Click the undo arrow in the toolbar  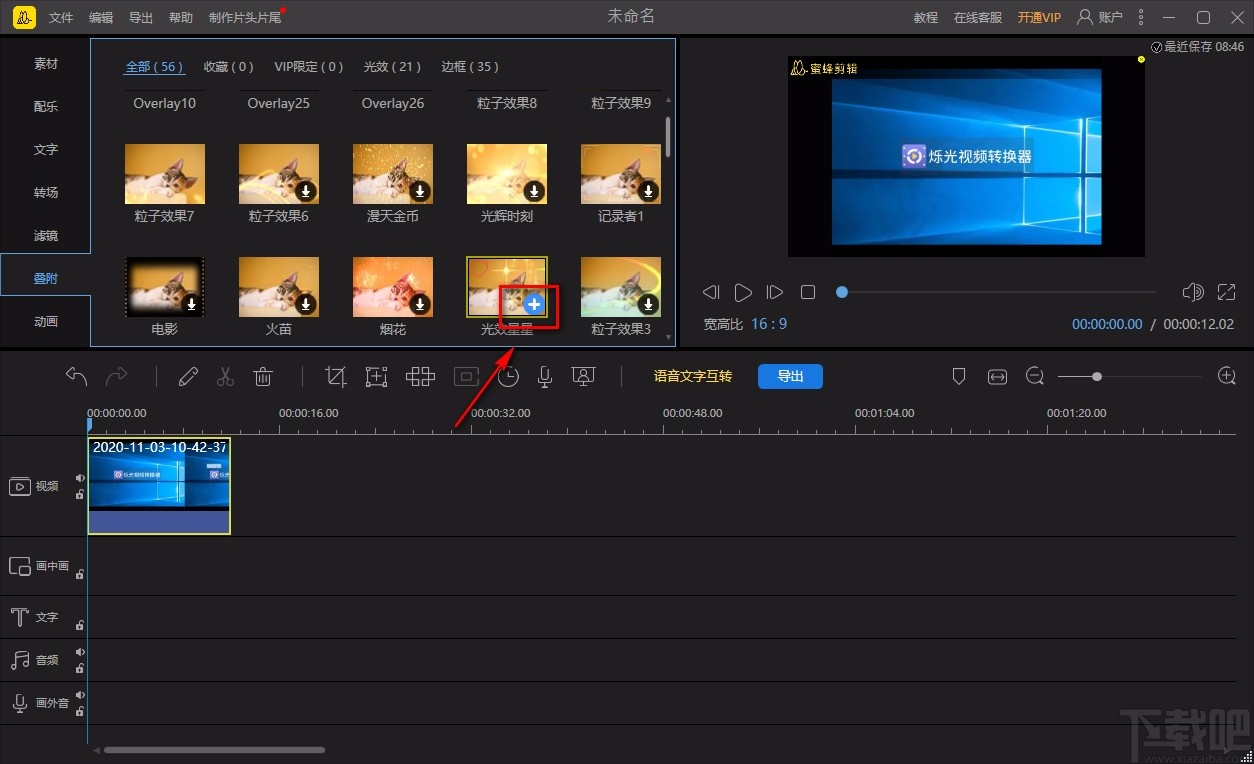tap(77, 376)
